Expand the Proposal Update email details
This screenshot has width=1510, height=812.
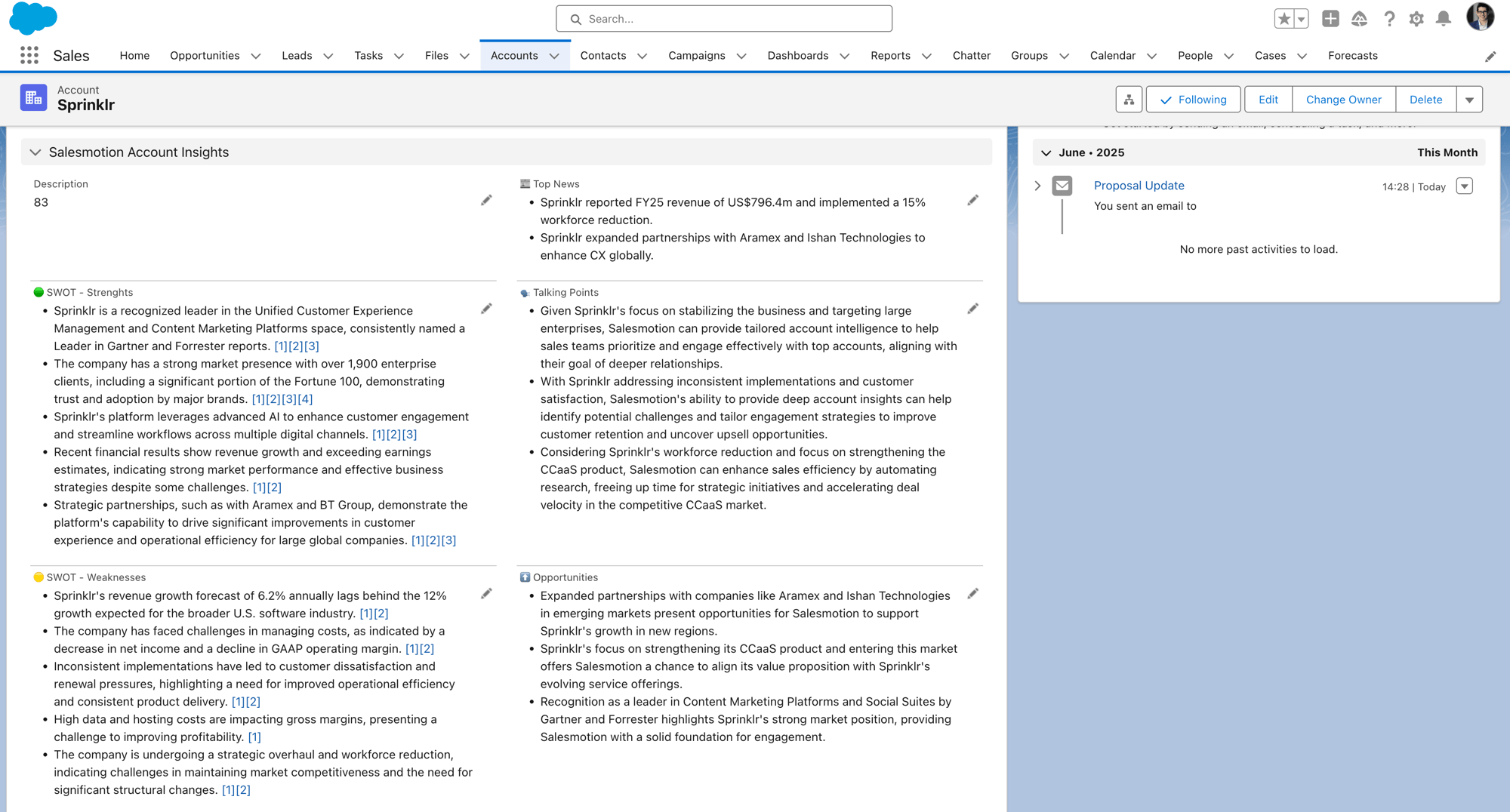point(1037,186)
